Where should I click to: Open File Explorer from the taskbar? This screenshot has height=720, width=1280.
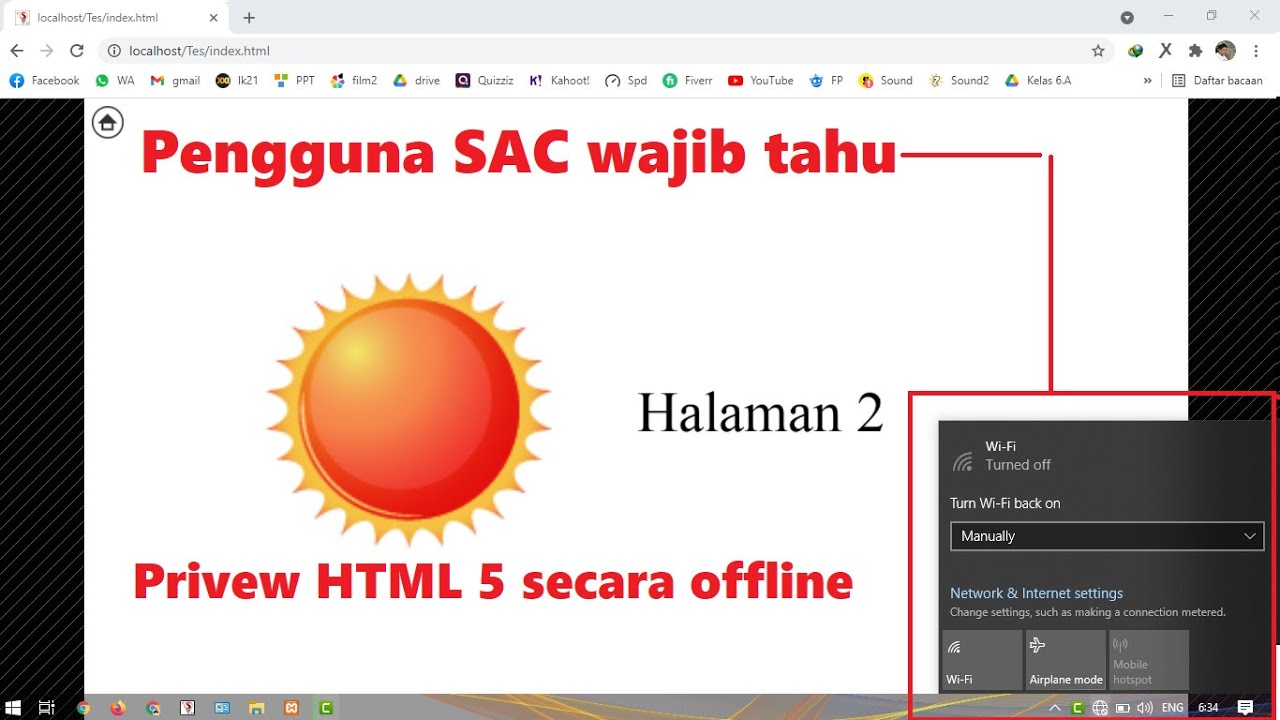pyautogui.click(x=256, y=708)
